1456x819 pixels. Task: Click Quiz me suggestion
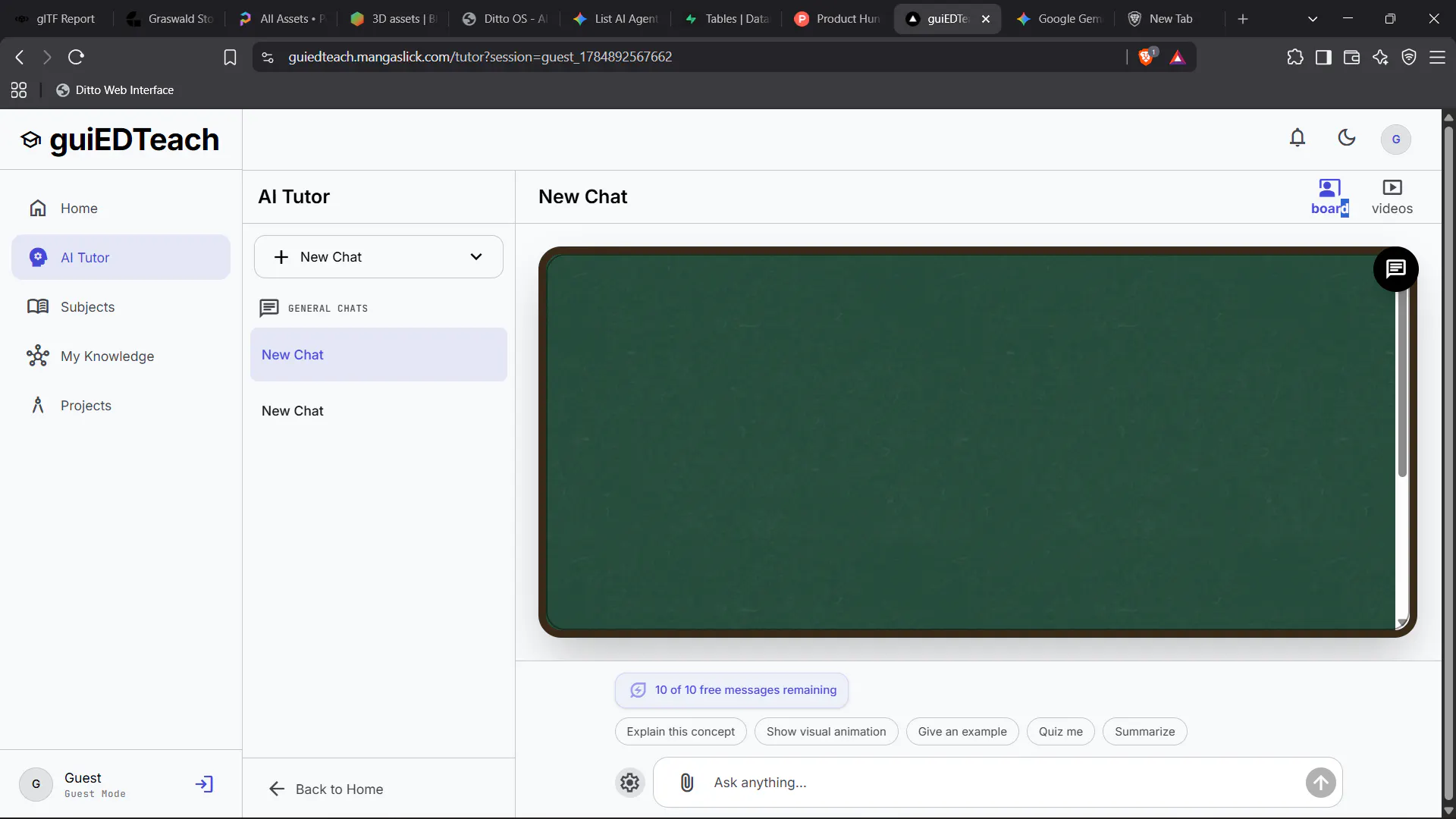pyautogui.click(x=1061, y=732)
